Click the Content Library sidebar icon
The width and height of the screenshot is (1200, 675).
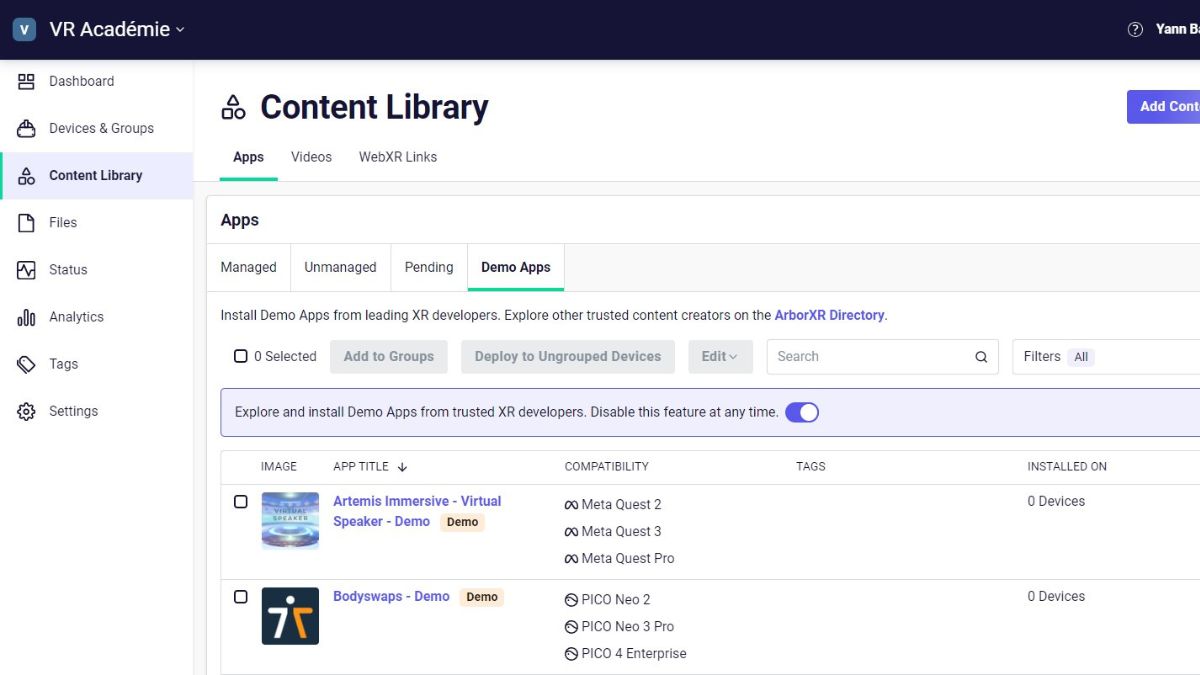(x=27, y=175)
